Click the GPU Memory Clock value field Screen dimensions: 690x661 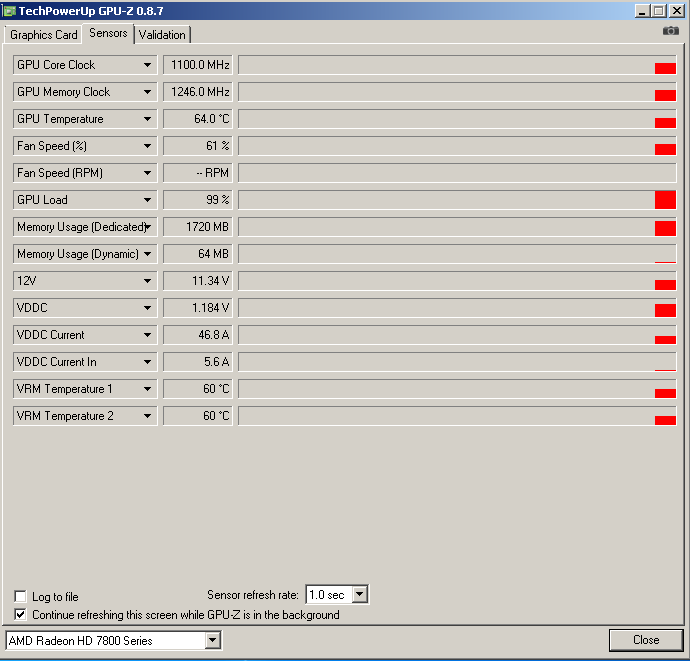click(x=198, y=92)
